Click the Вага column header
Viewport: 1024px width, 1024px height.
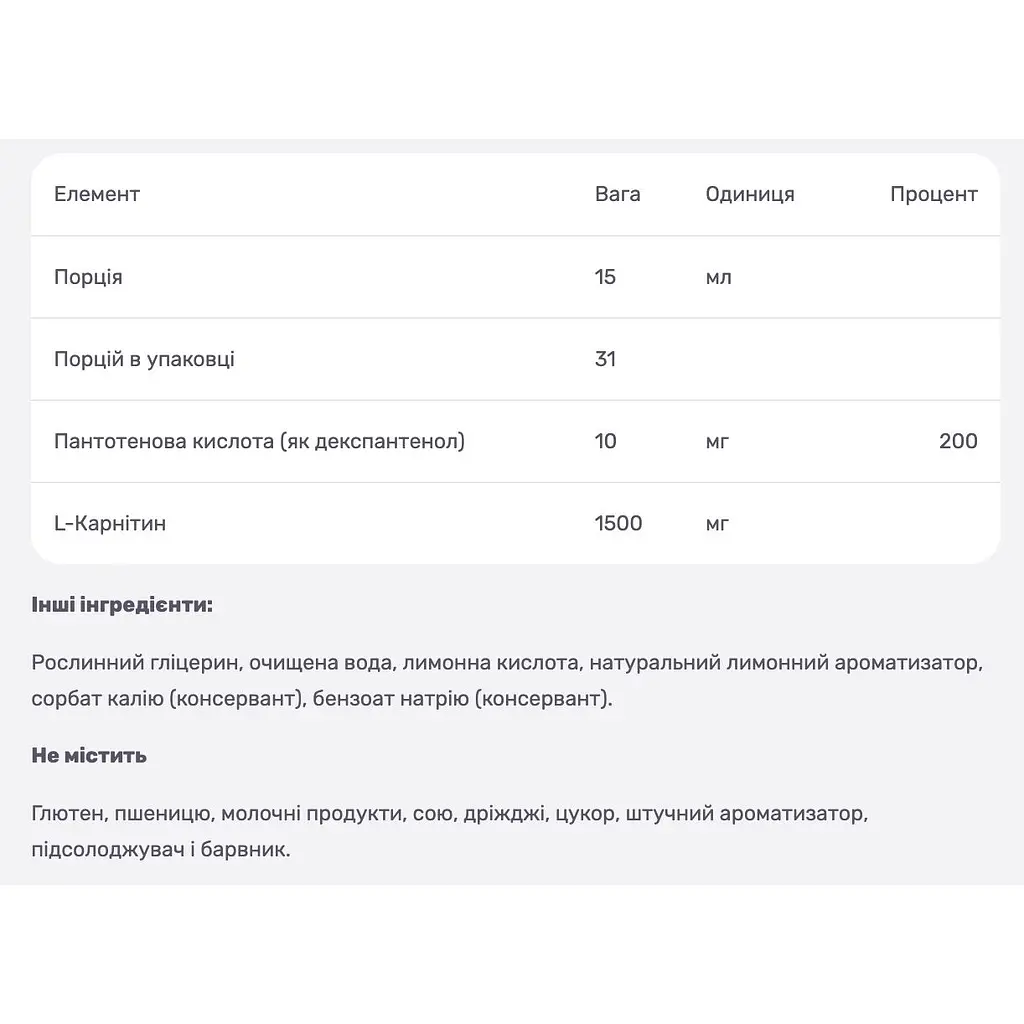pos(617,194)
